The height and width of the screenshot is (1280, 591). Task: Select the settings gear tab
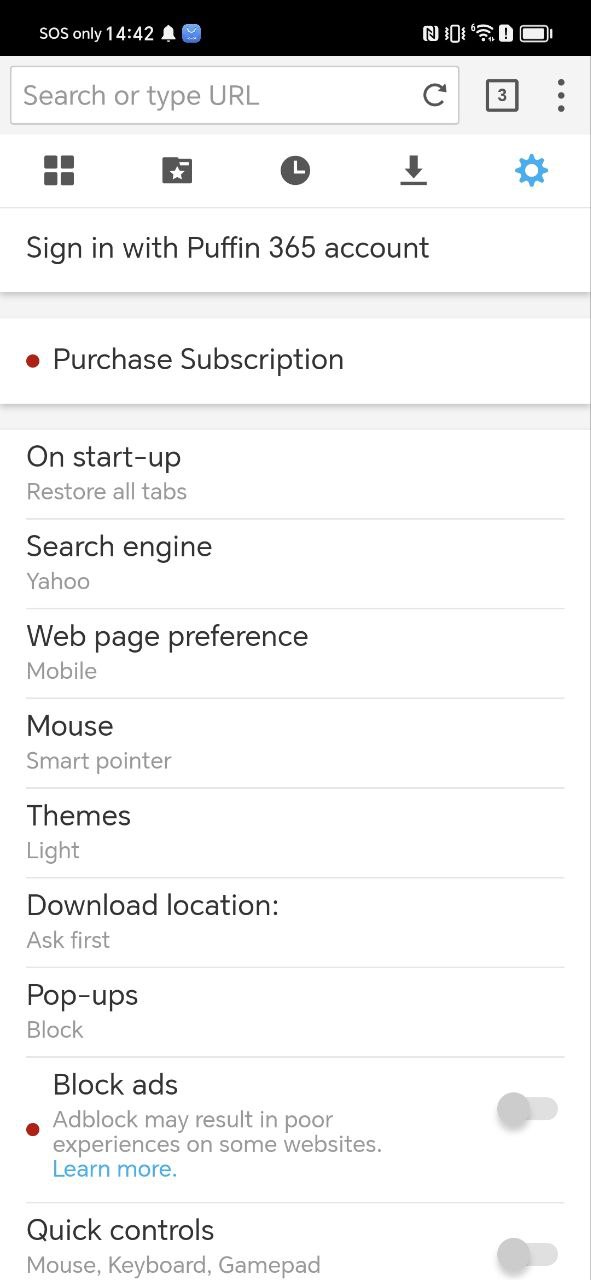click(531, 171)
